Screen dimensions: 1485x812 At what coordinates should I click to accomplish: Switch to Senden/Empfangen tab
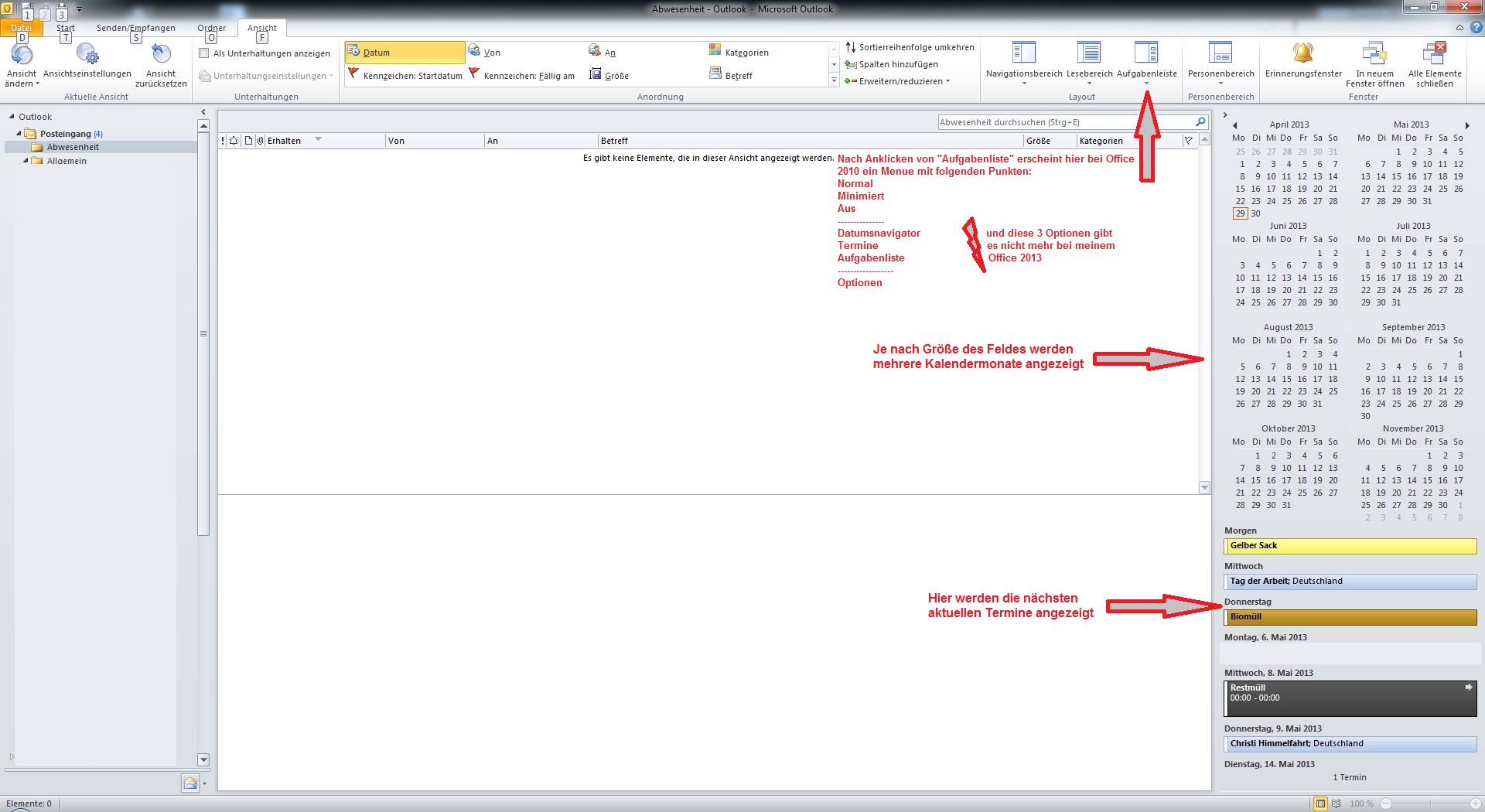(136, 28)
